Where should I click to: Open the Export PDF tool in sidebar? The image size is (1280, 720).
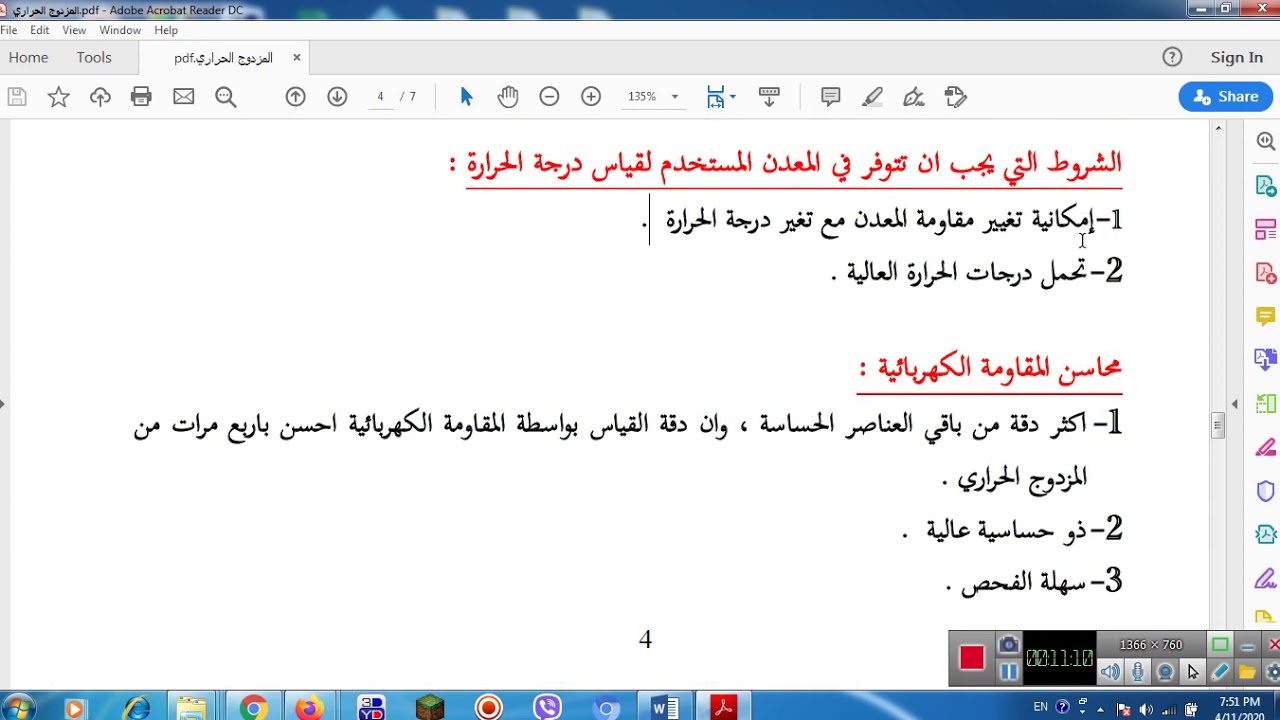[1265, 186]
